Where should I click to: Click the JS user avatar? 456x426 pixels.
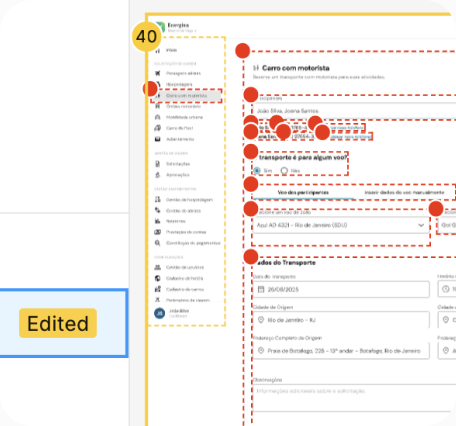160,313
